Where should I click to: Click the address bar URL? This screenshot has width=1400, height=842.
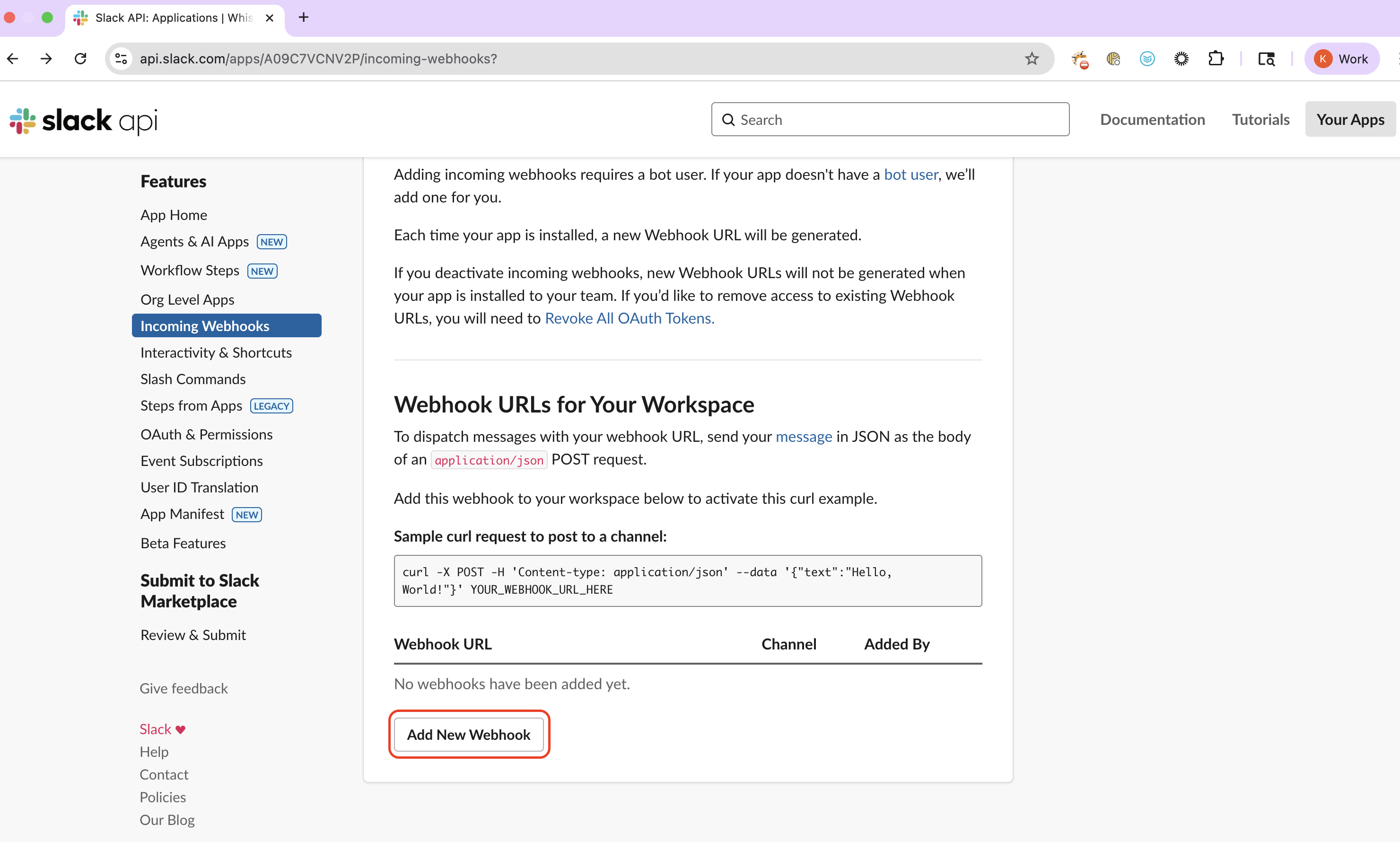319,59
